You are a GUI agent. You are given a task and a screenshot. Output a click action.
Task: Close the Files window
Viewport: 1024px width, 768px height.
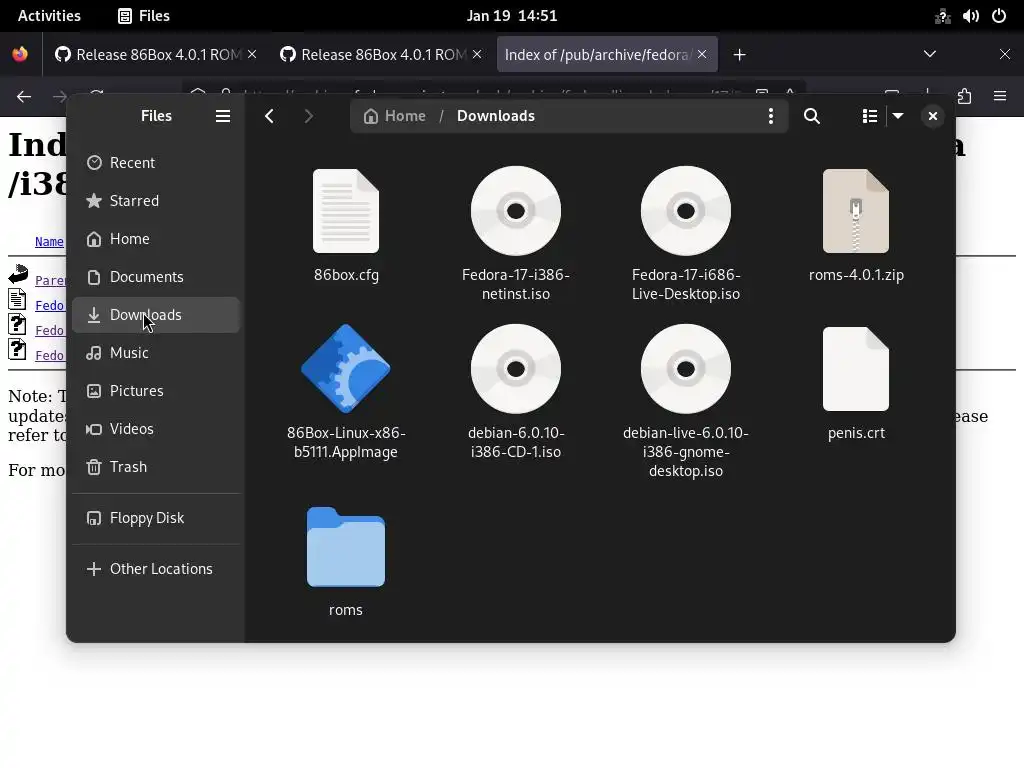(933, 116)
